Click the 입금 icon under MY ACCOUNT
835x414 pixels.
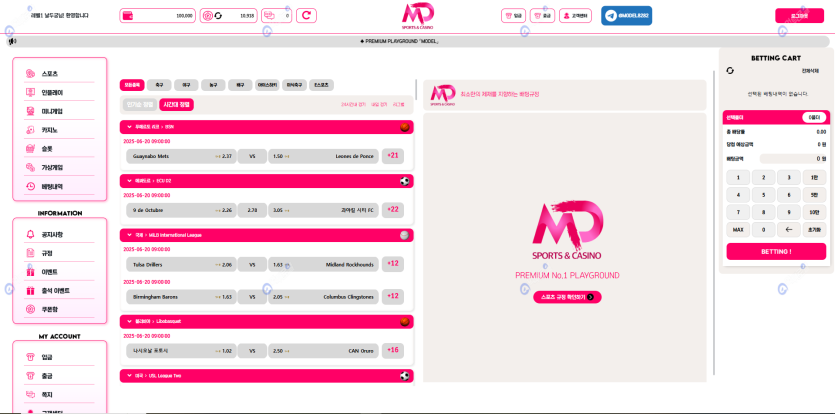click(x=30, y=357)
